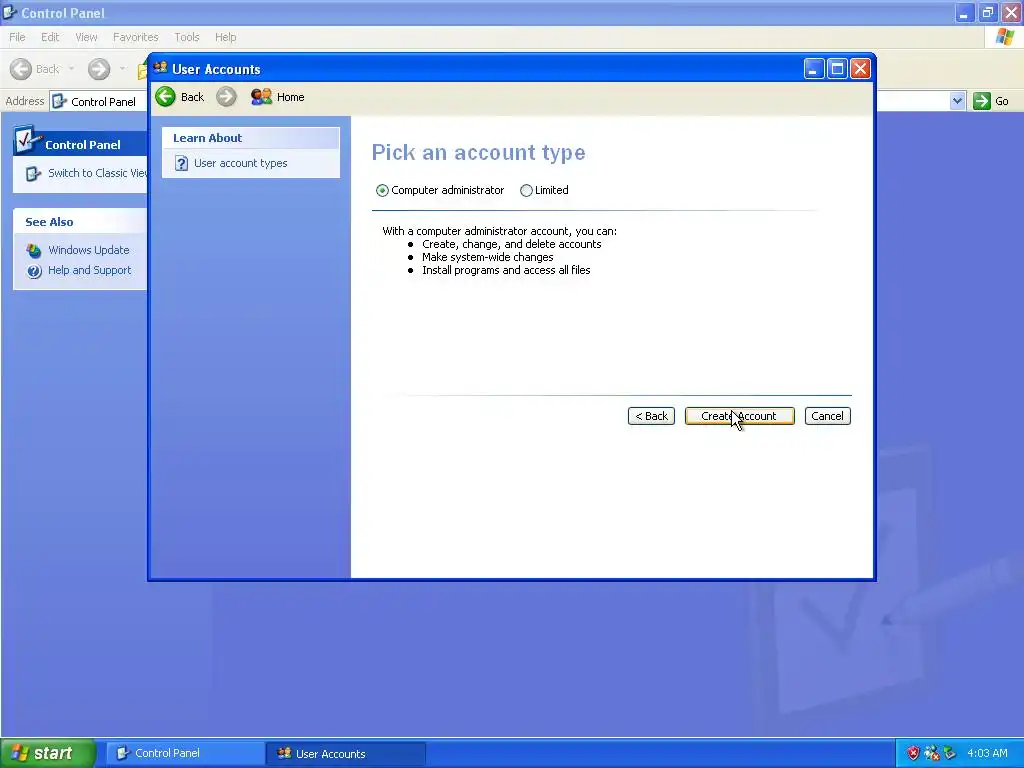The image size is (1024, 768).
Task: Click the See Also panel header
Action: (x=80, y=222)
